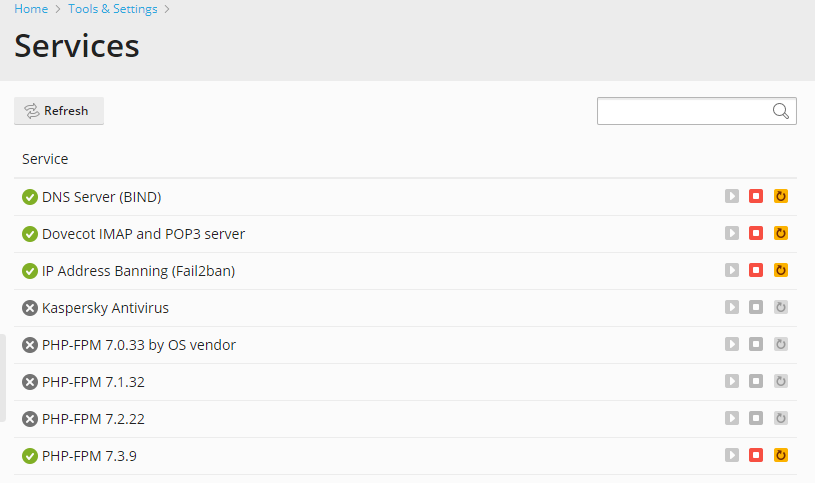Start the PHP-FPM 7.2.22 service
Screen dimensions: 815x483
[732, 418]
